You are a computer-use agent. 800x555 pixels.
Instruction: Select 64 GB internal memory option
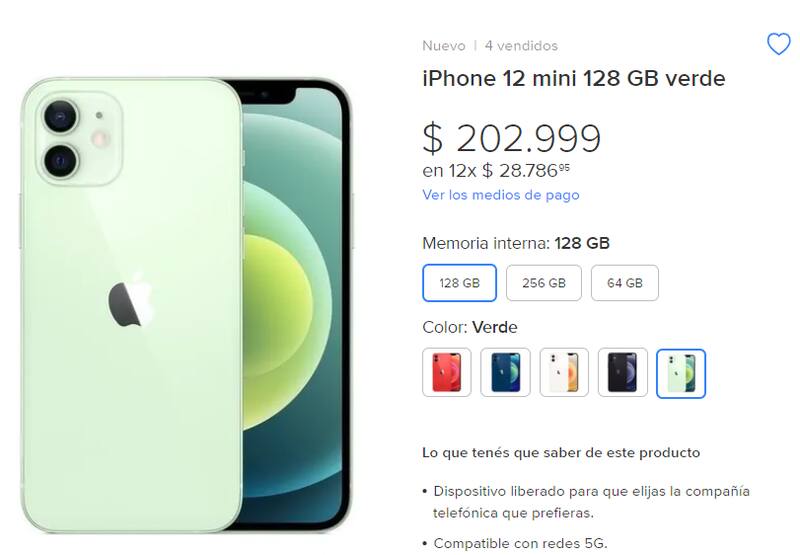coord(624,283)
